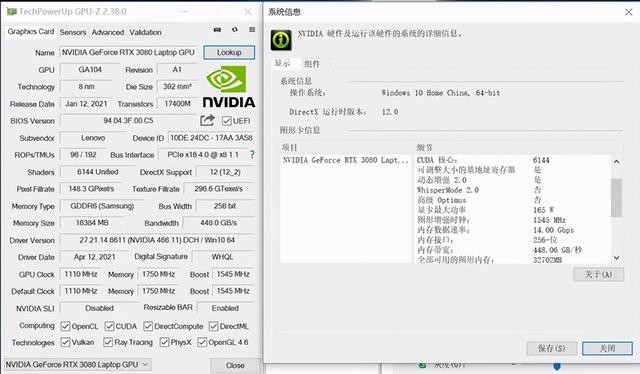This screenshot has width=640, height=374.
Task: Toggle the OpenCL checkbox
Action: [x=65, y=326]
